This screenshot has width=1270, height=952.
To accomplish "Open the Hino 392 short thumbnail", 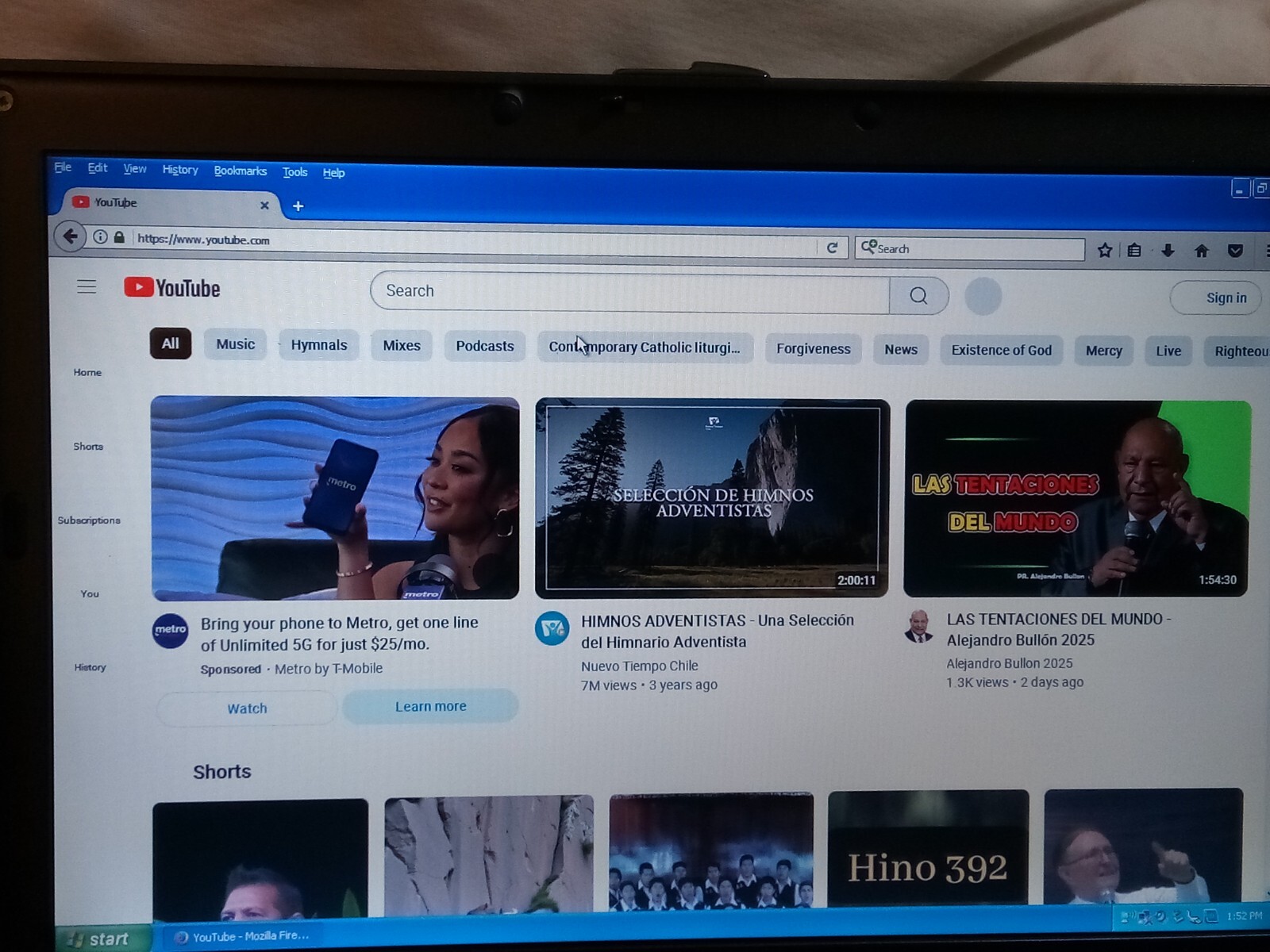I will (928, 848).
